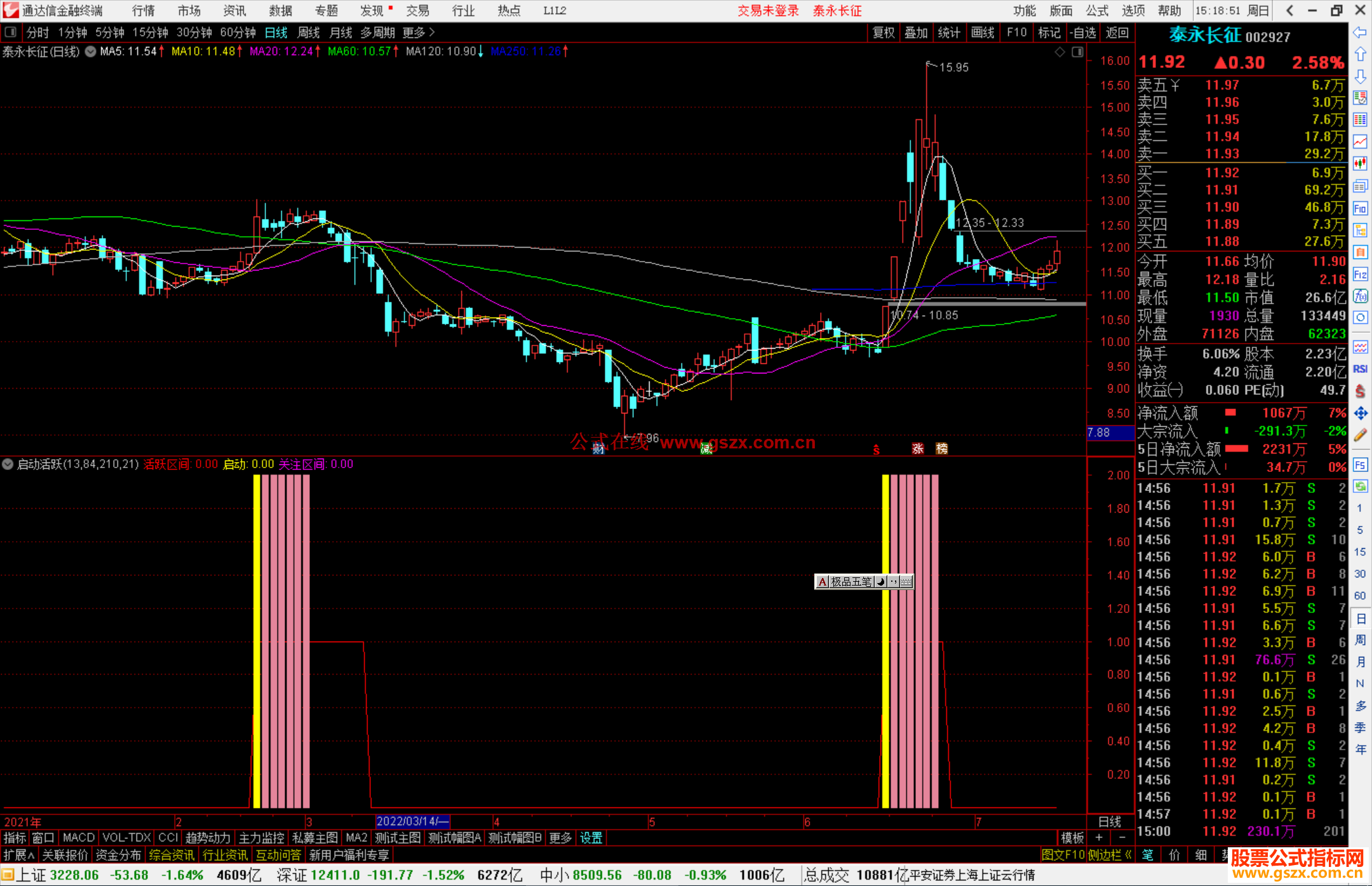Switch to 月线 monthly period
Image resolution: width=1372 pixels, height=886 pixels.
(x=341, y=32)
